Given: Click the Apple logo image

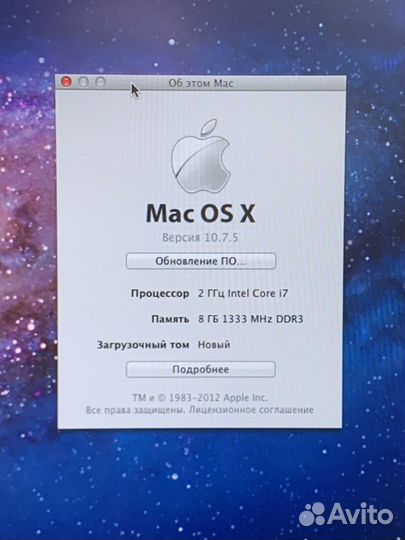Looking at the screenshot, I should point(201,156).
